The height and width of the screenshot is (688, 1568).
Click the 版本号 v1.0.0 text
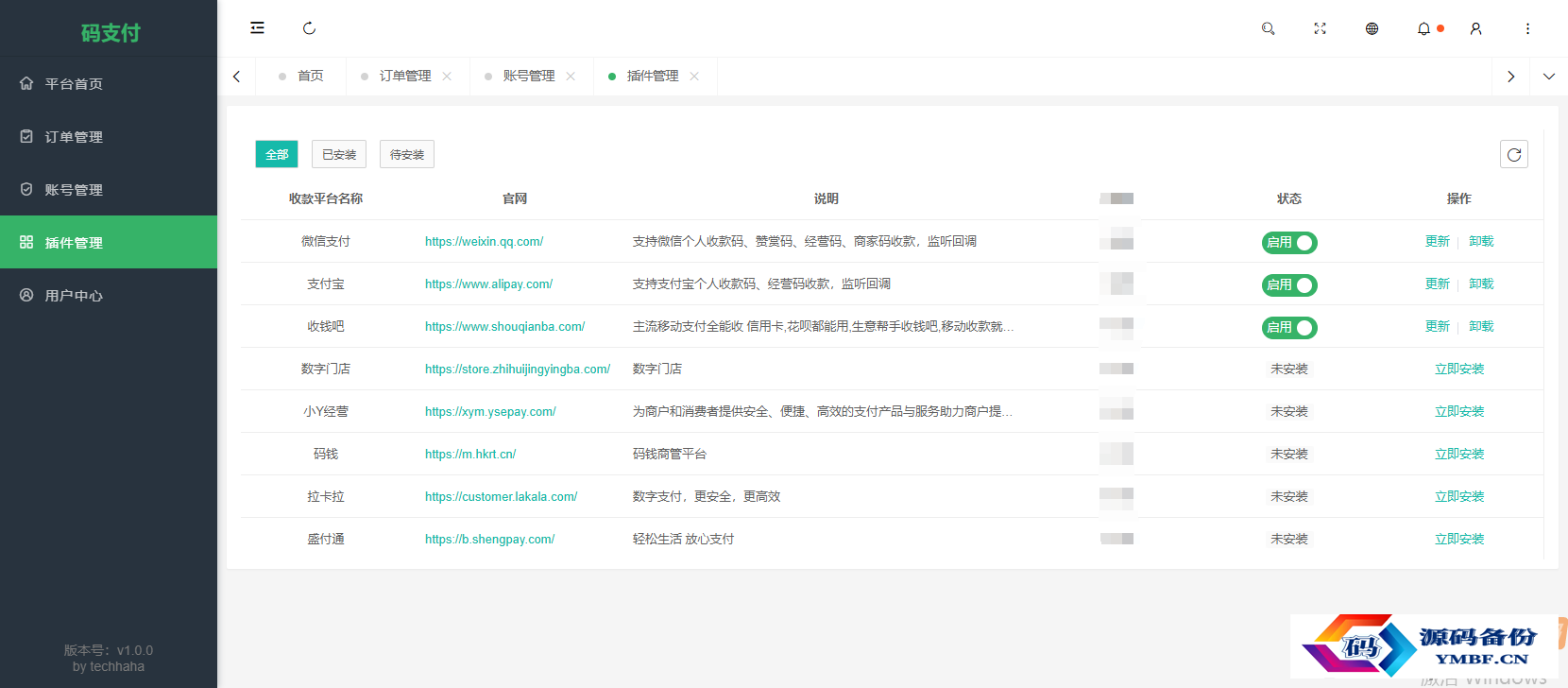109,650
